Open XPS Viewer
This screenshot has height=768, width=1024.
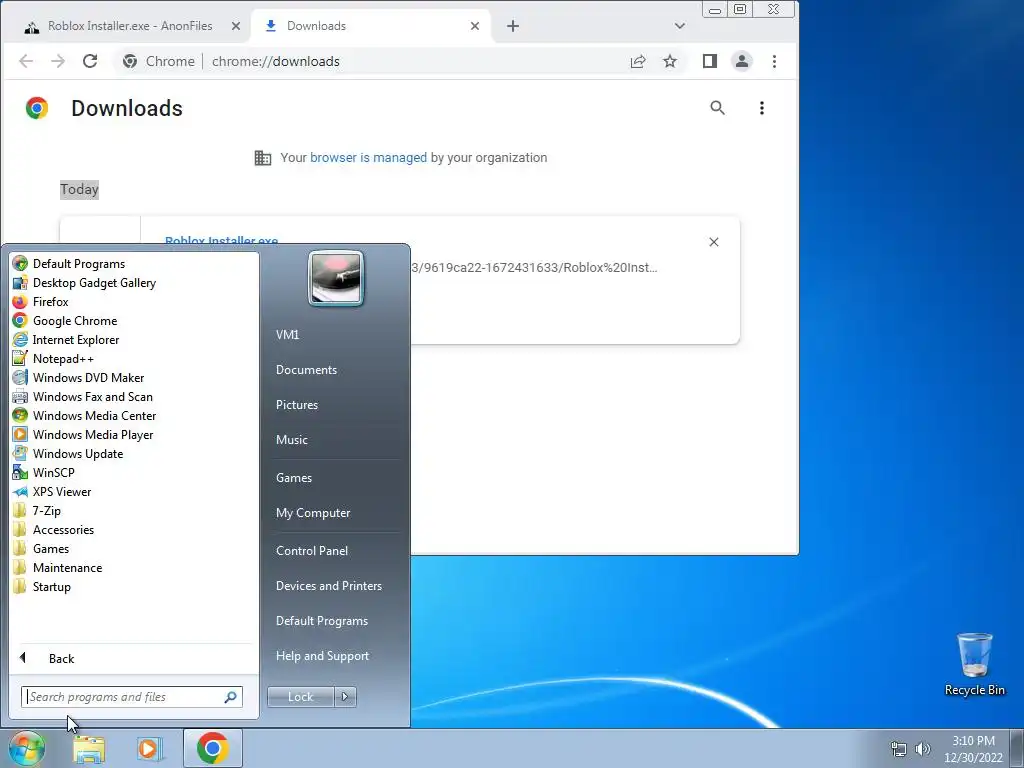(62, 492)
